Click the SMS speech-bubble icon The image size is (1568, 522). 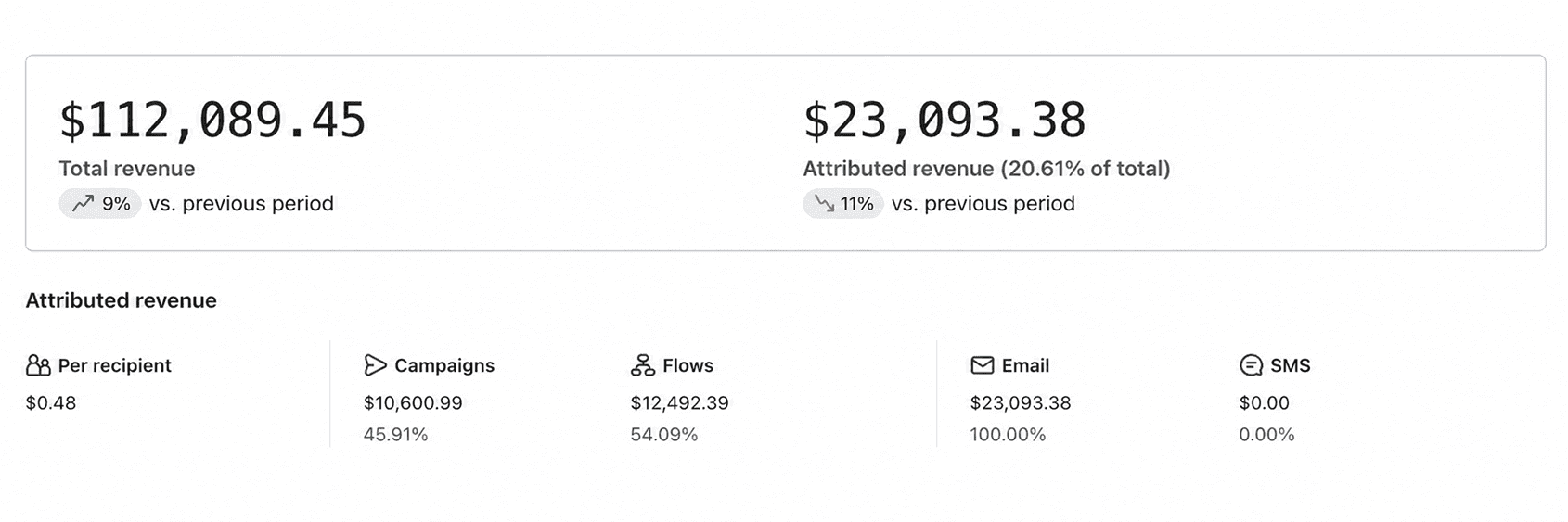tap(1251, 365)
